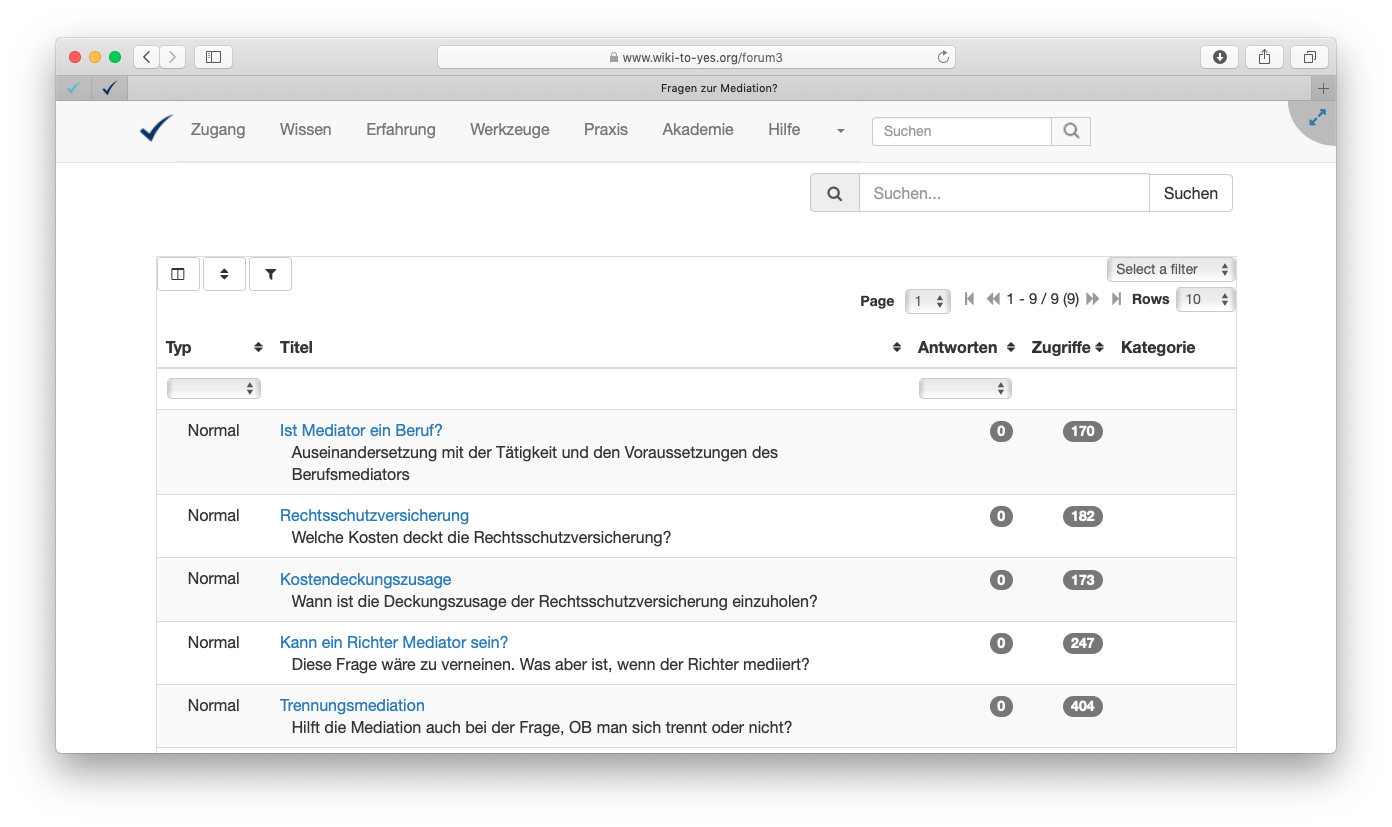Screen dimensions: 1392x827
Task: Open Safari downloads icon
Action: pos(1219,57)
